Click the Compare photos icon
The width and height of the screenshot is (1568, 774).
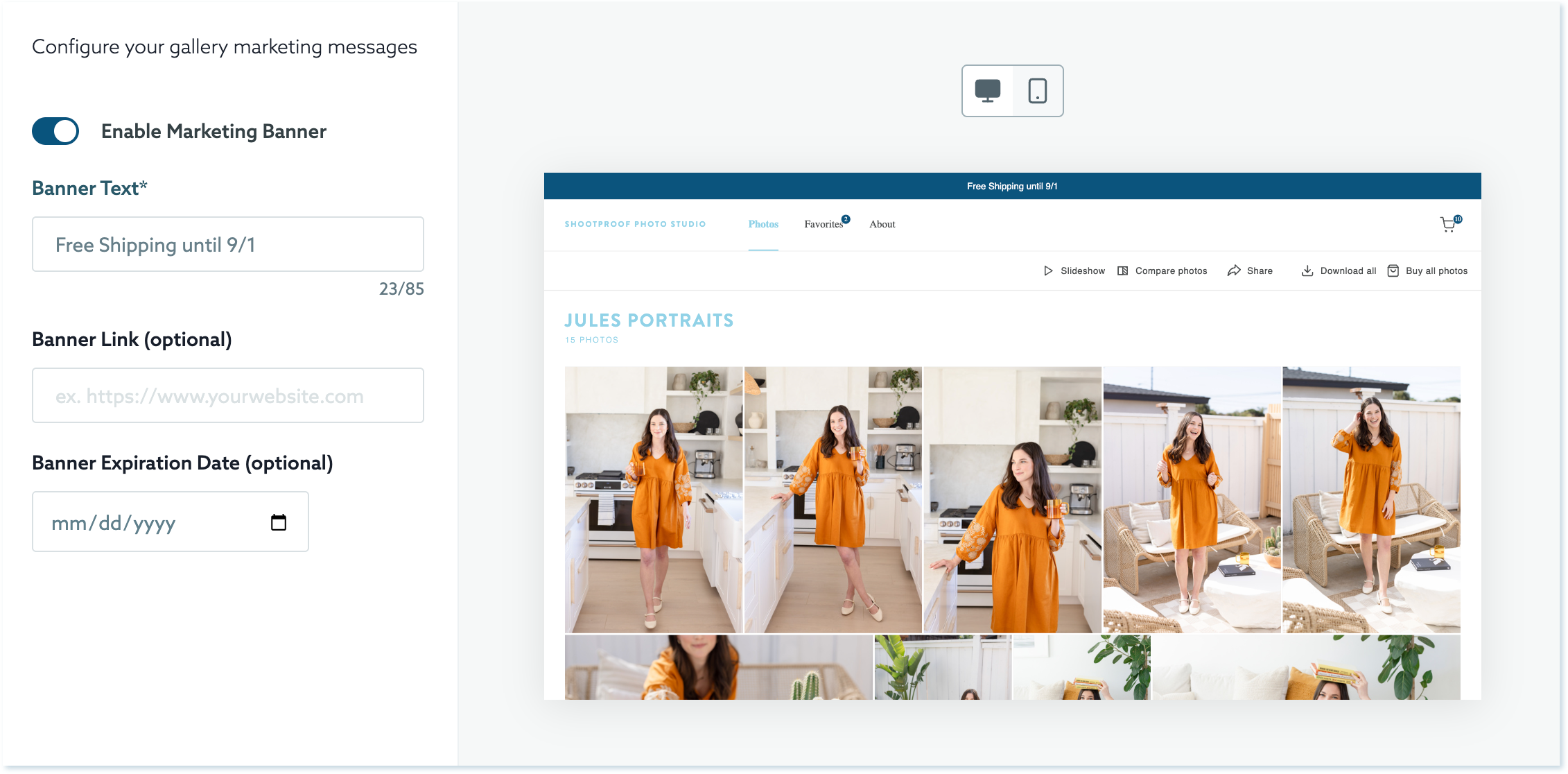pyautogui.click(x=1123, y=271)
